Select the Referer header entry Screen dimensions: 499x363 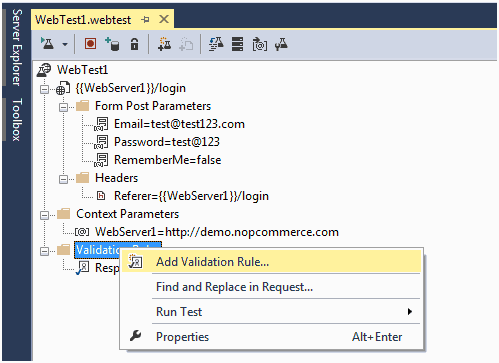coord(191,196)
